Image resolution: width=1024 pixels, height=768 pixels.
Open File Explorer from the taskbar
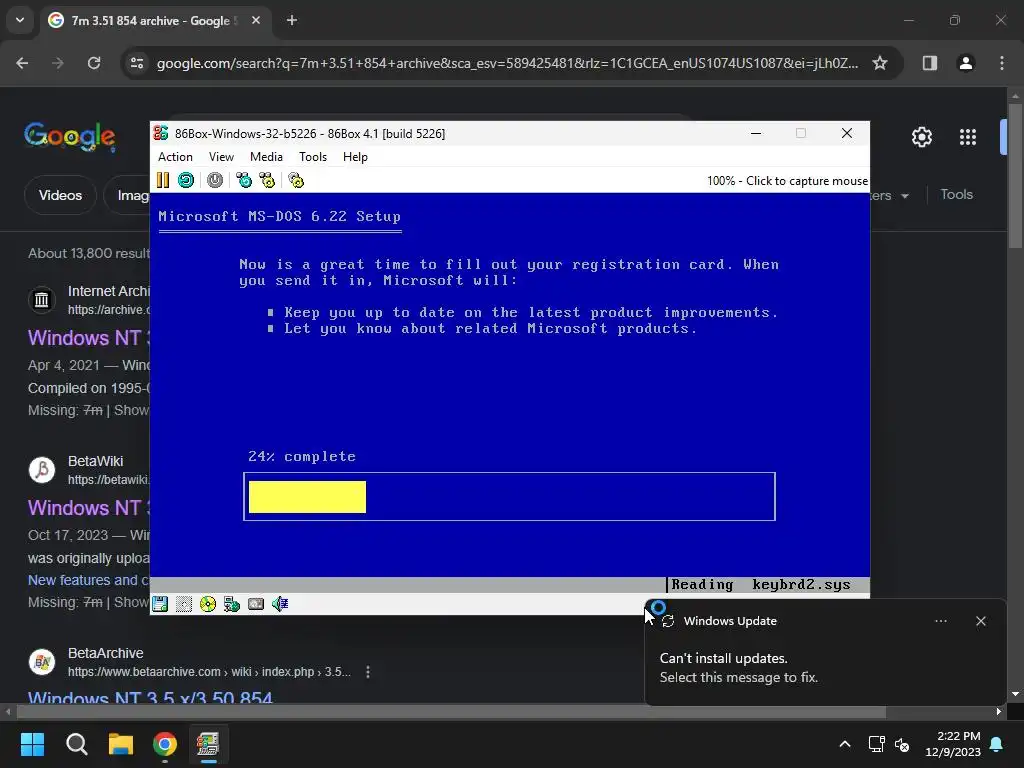coord(121,744)
